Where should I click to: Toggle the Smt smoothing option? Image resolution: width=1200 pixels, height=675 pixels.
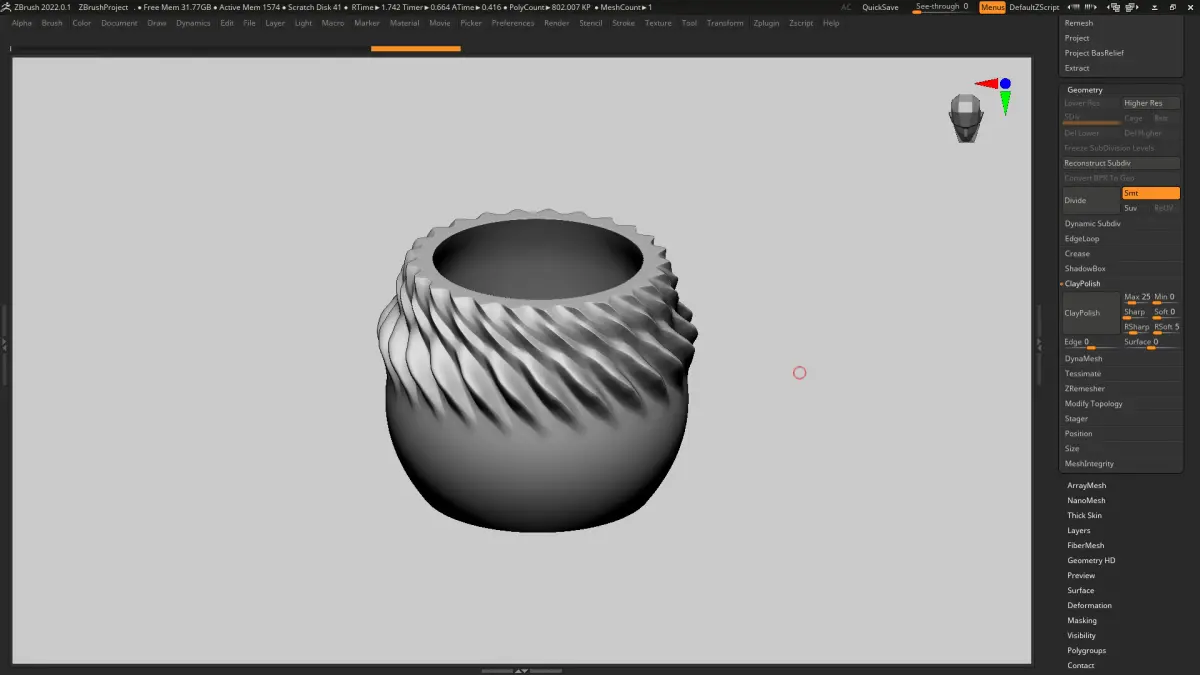coord(1151,193)
